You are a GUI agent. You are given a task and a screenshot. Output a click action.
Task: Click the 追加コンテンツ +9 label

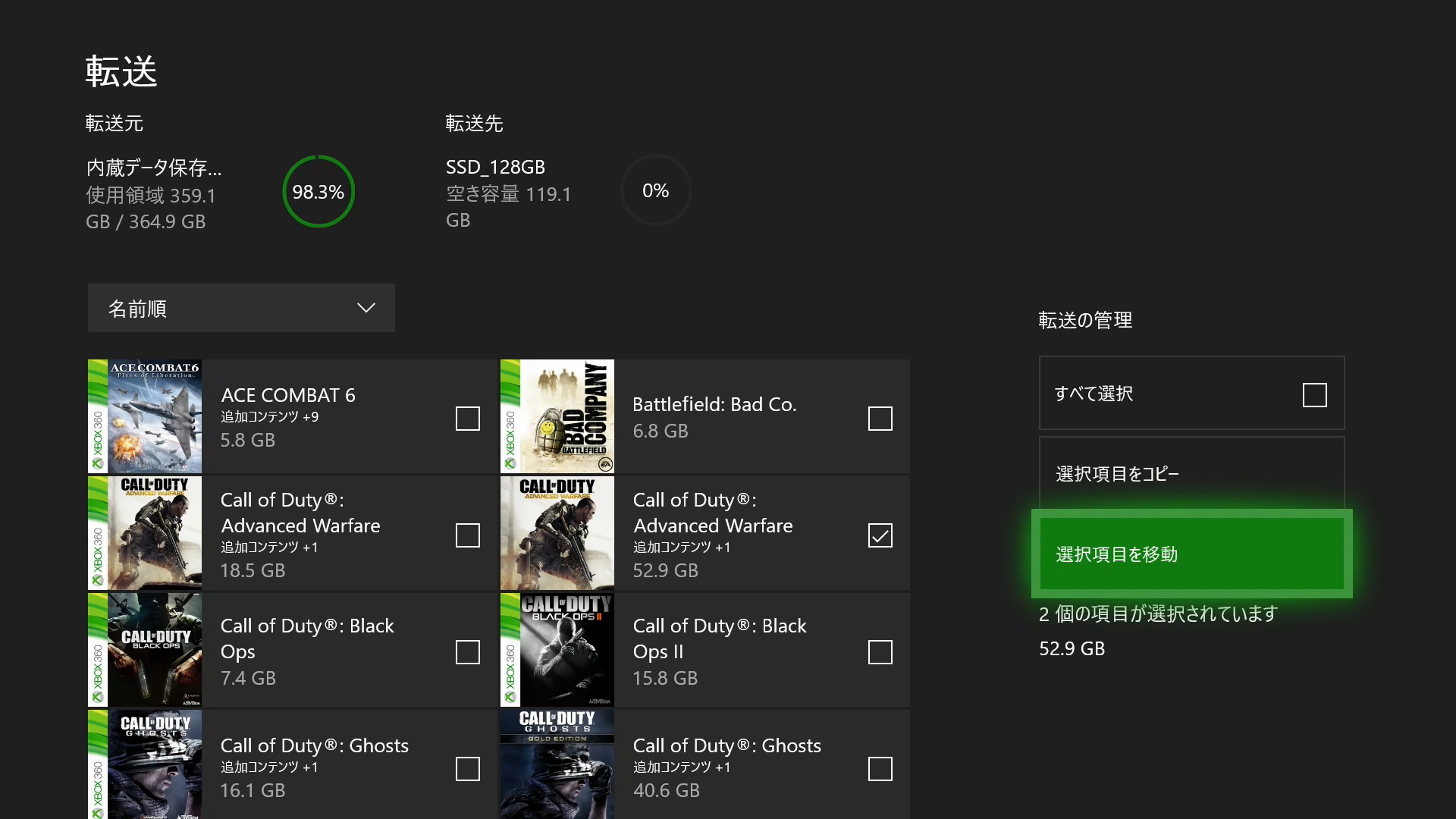(270, 417)
